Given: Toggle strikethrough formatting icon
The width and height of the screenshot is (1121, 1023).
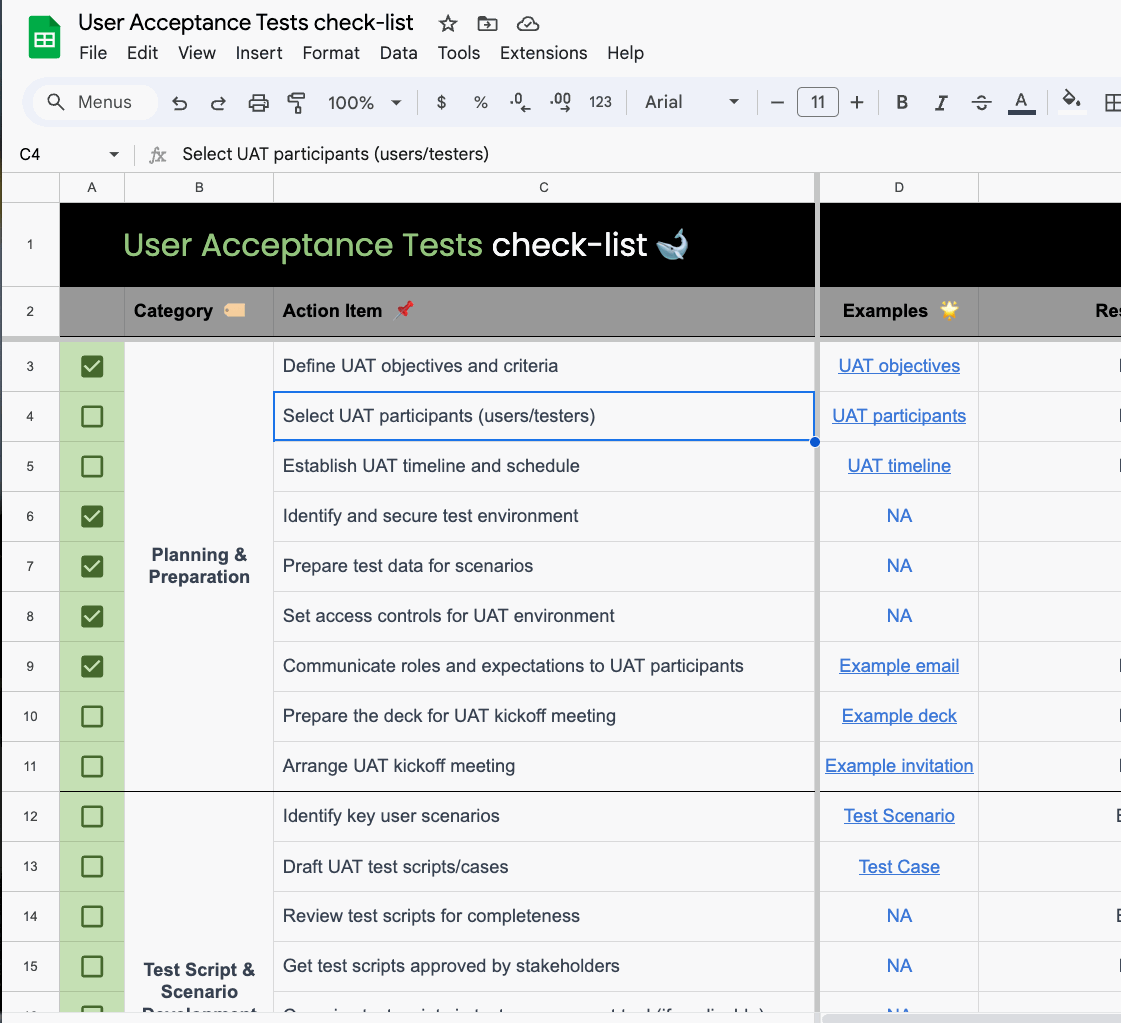Looking at the screenshot, I should coord(981,102).
